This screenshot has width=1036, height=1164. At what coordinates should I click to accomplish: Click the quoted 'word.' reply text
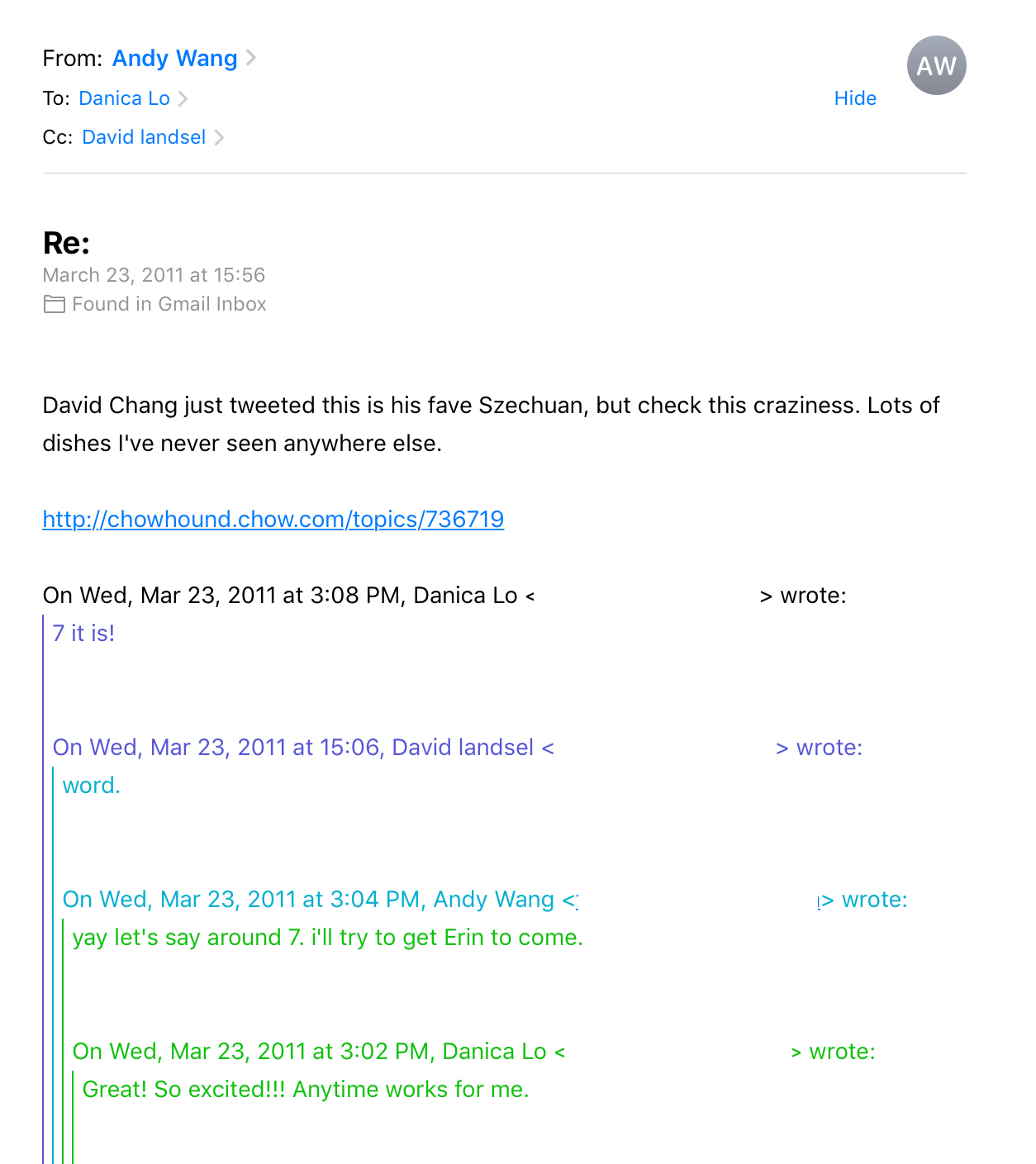tap(92, 785)
